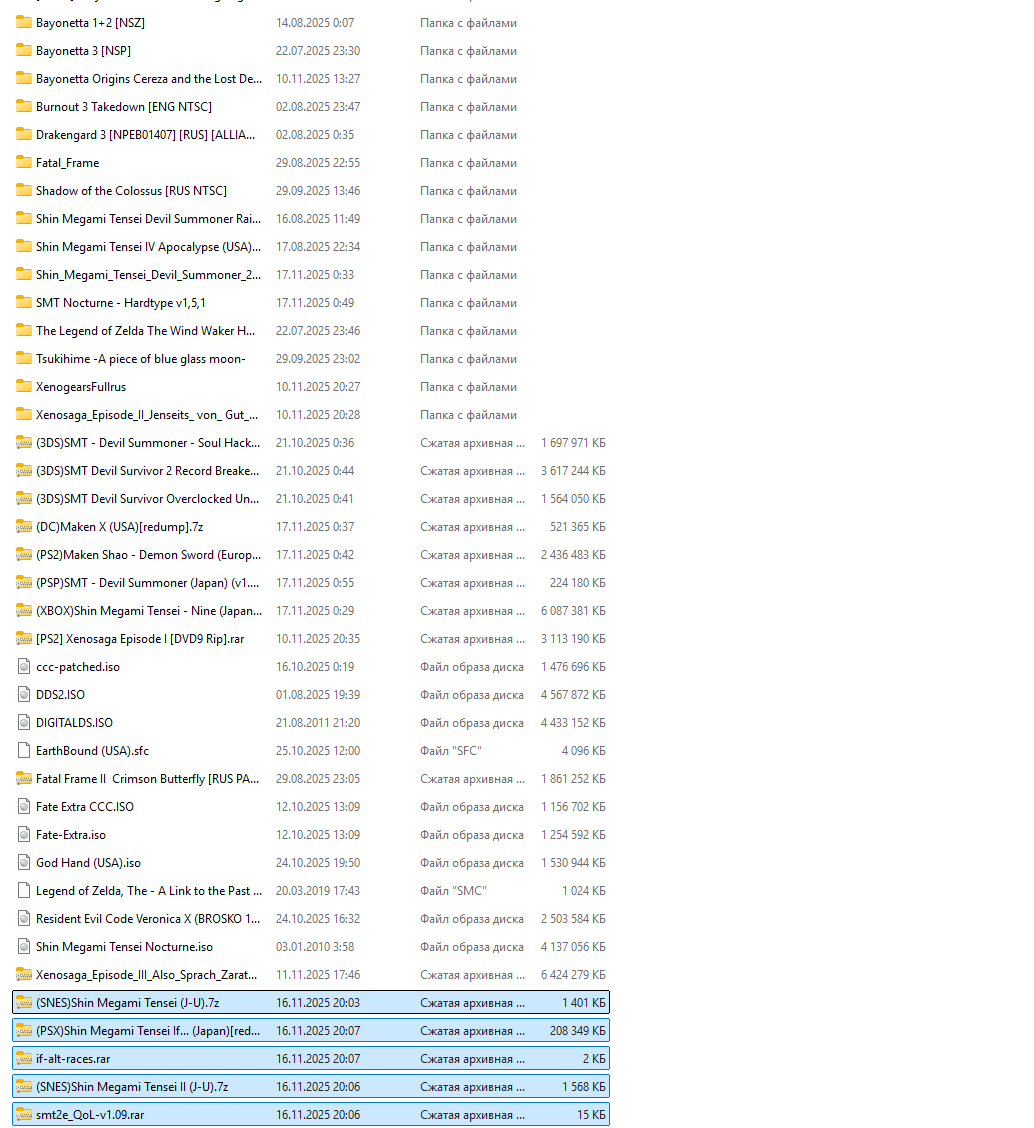
Task: Click the Tsukihime folder icon
Action: [x=24, y=359]
